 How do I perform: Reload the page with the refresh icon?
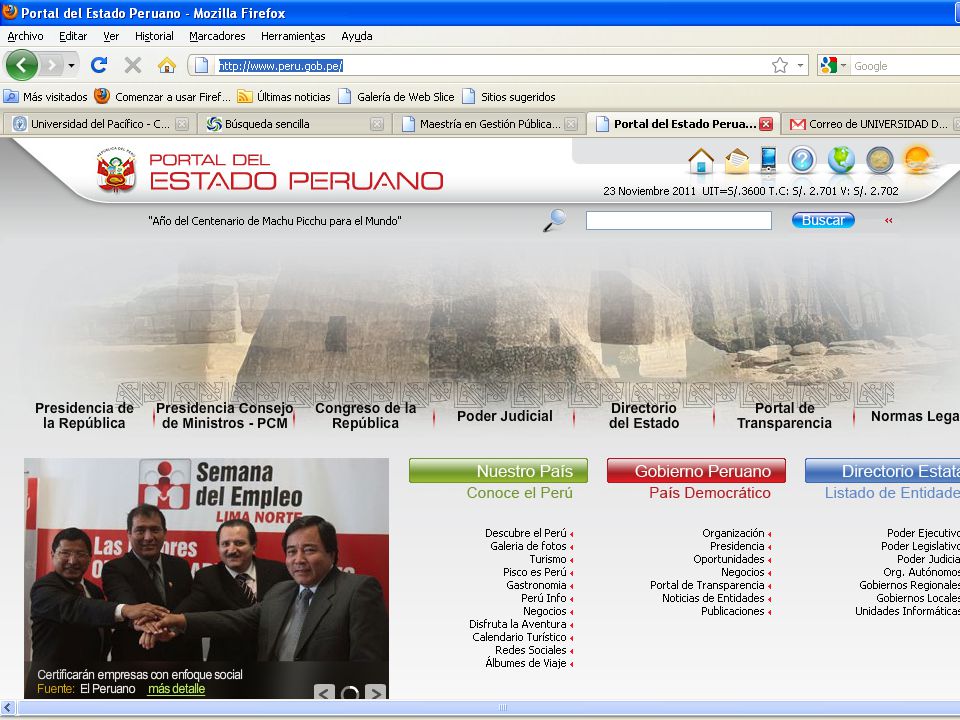(99, 65)
